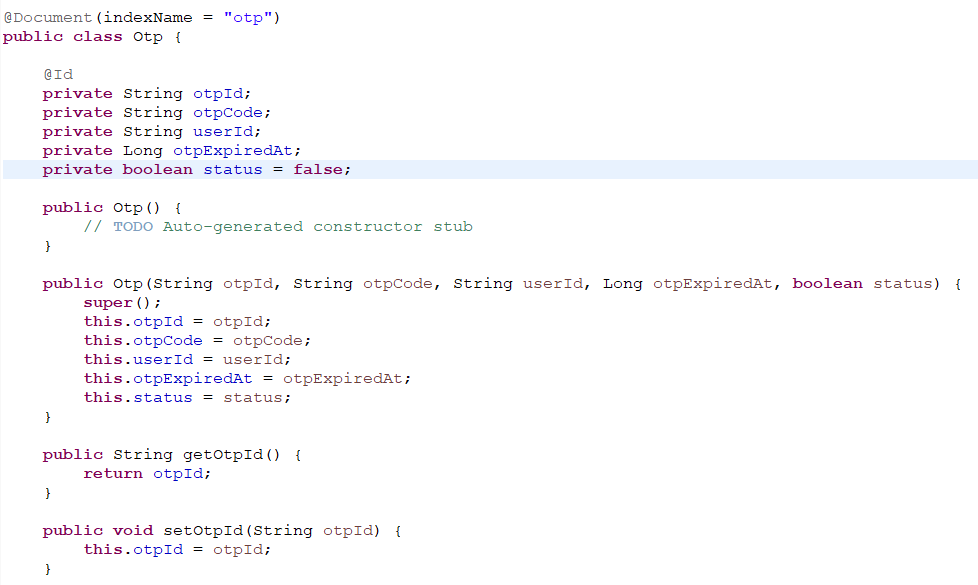The width and height of the screenshot is (978, 585).
Task: Click the @Document annotation
Action: point(48,17)
